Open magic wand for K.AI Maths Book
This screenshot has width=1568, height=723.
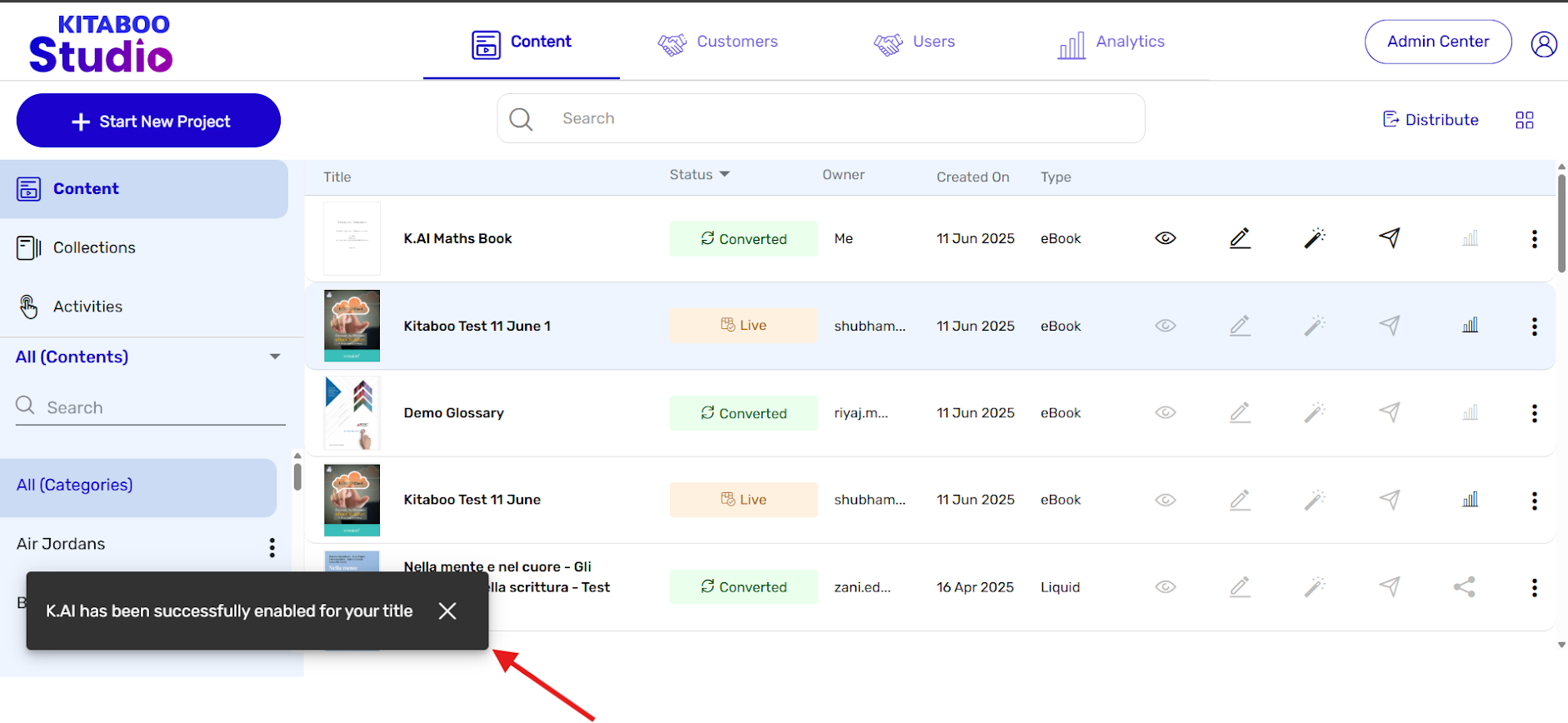1315,238
